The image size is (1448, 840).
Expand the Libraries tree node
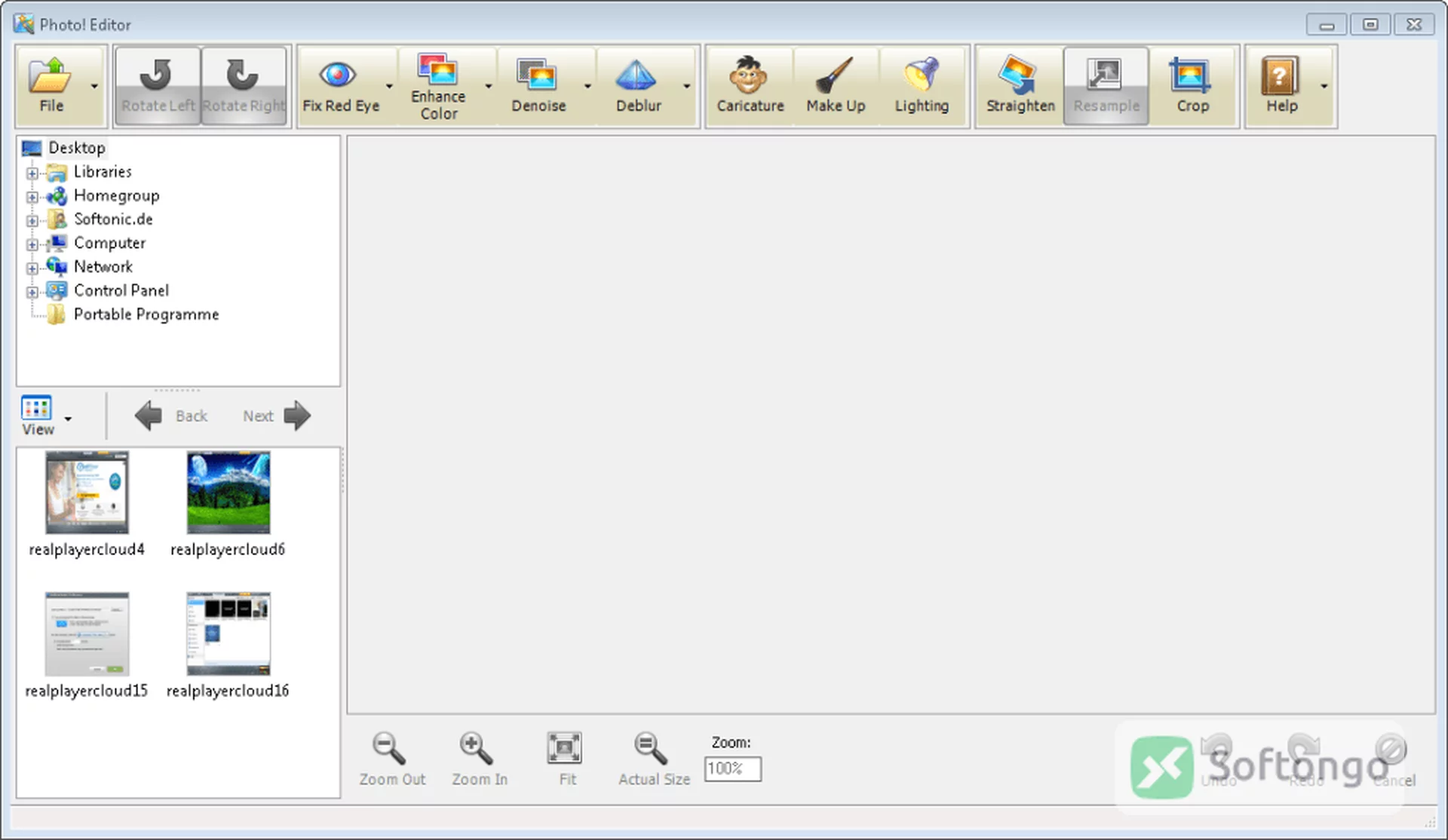32,173
